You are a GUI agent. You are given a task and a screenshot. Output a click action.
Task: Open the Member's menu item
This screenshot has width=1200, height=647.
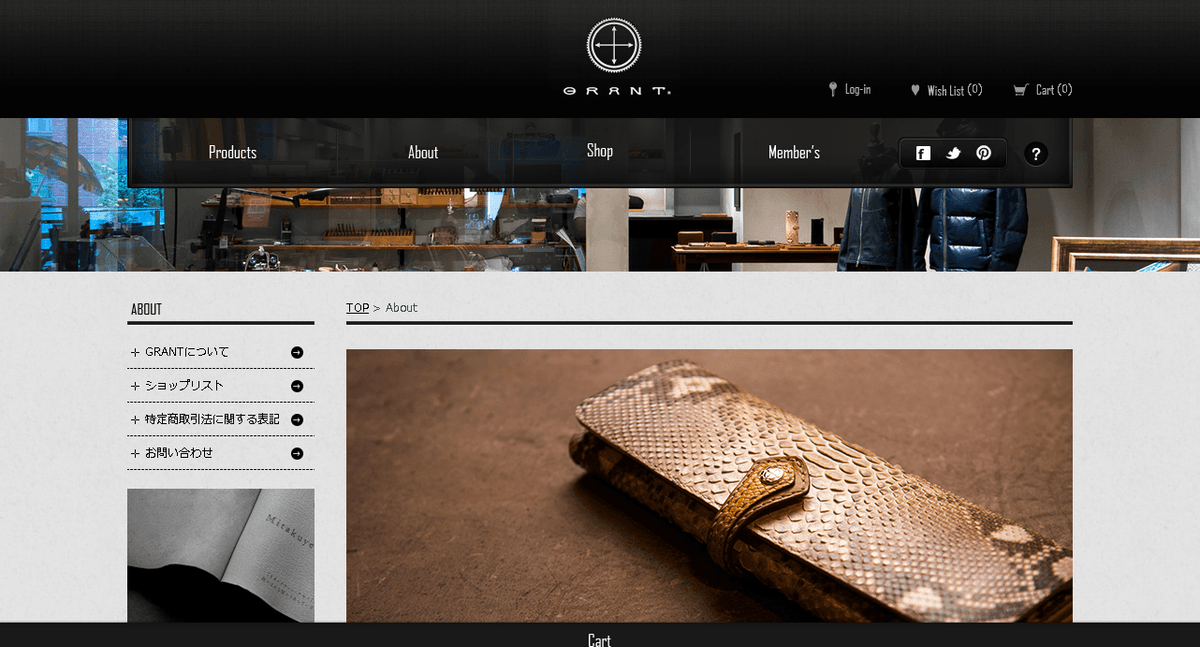pos(794,152)
